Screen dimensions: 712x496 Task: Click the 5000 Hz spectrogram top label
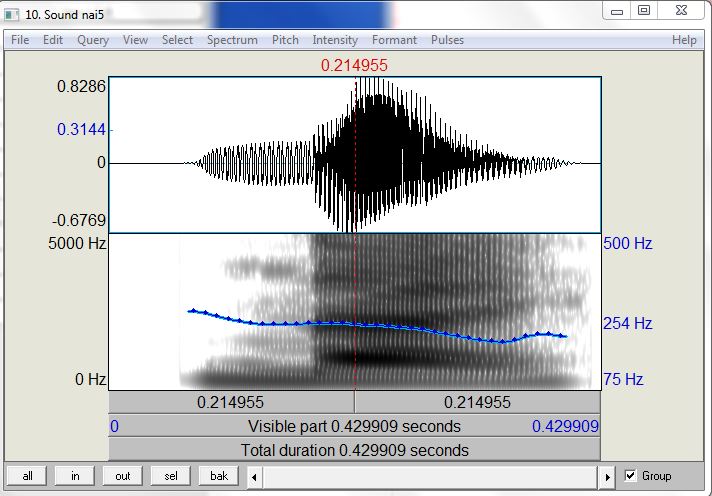77,243
